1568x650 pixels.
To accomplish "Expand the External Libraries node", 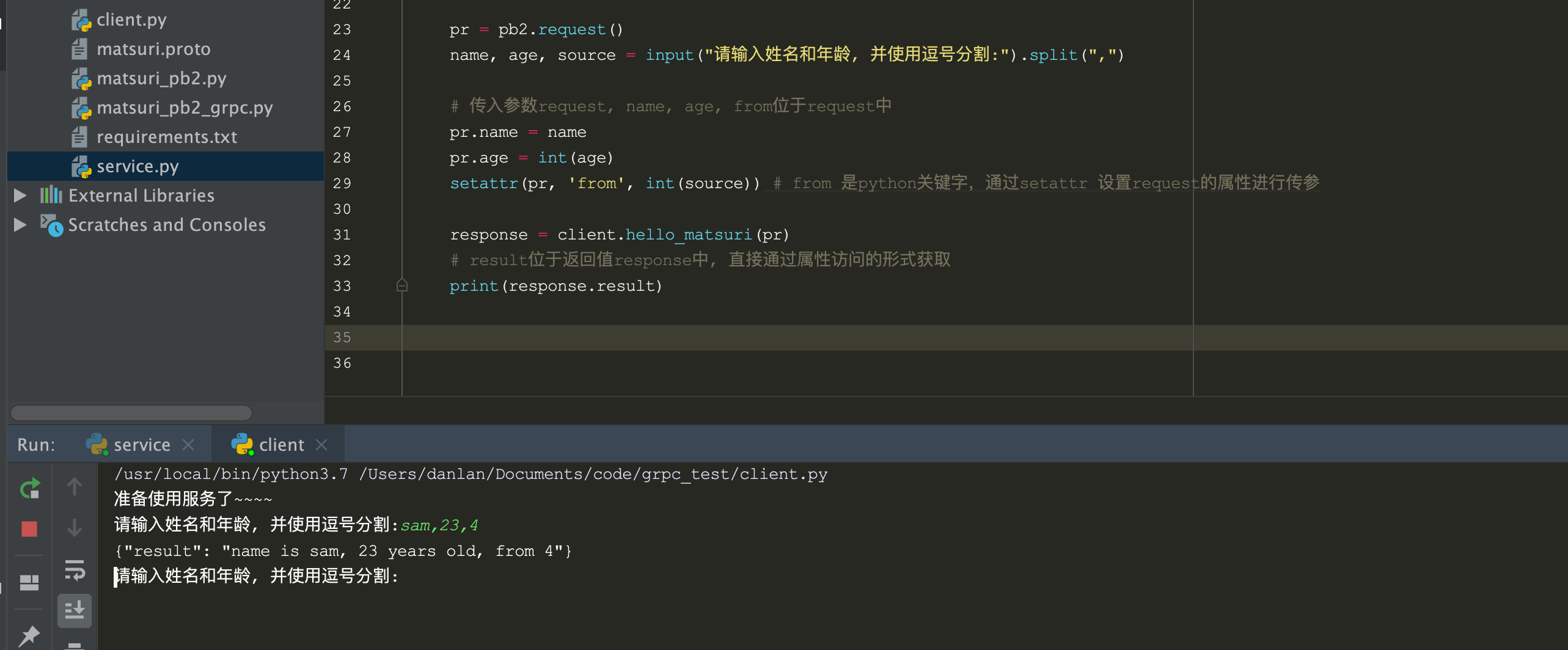I will [x=20, y=195].
